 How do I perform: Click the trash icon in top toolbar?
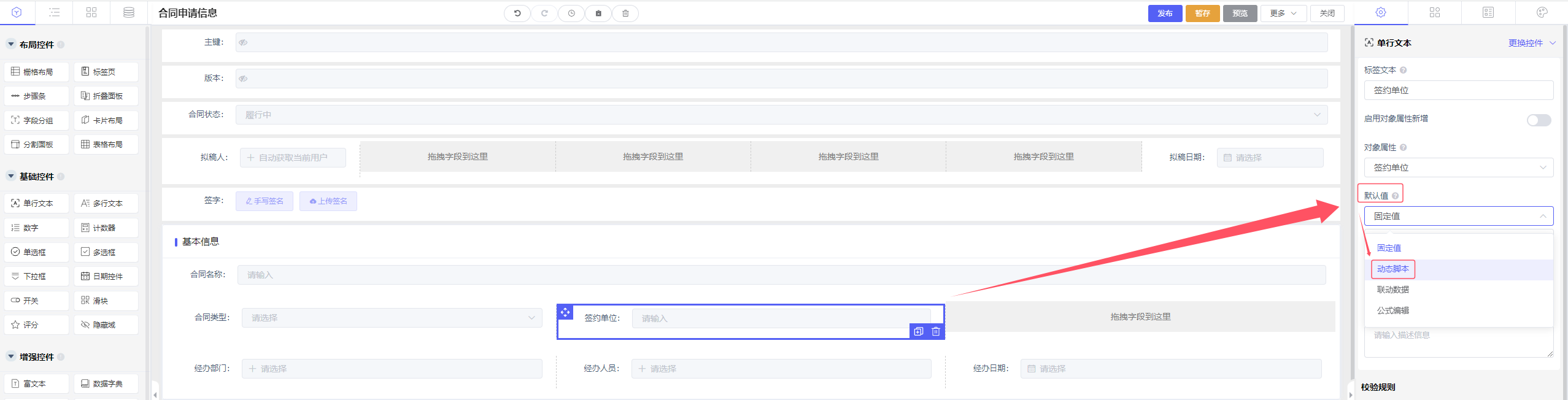coord(625,13)
